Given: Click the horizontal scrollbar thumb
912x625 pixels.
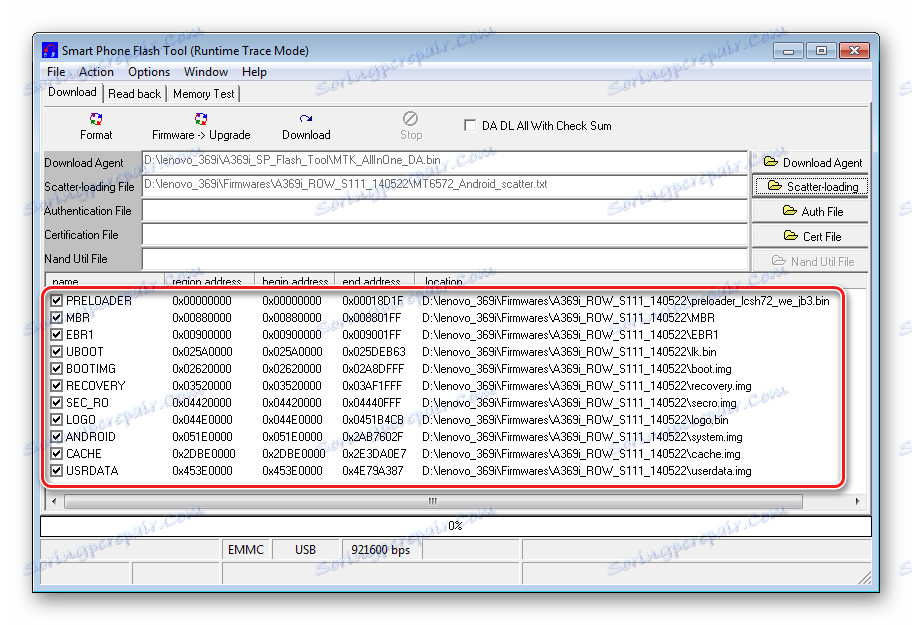Looking at the screenshot, I should [x=433, y=501].
